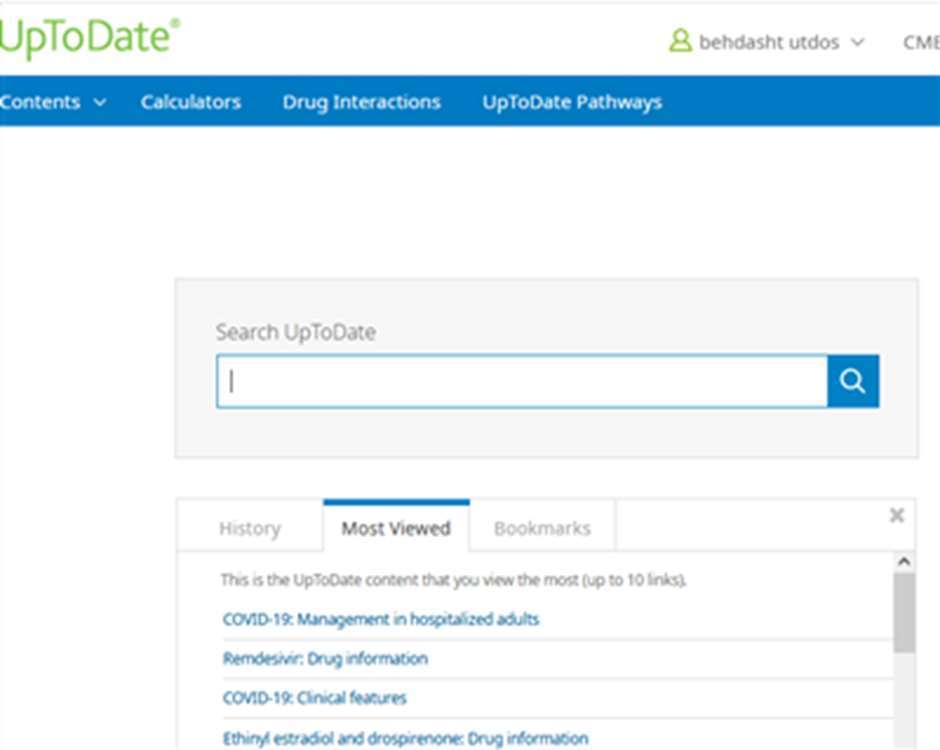Open Ethinyl estradiol and drospirenone link
This screenshot has height=750, width=940.
[405, 738]
